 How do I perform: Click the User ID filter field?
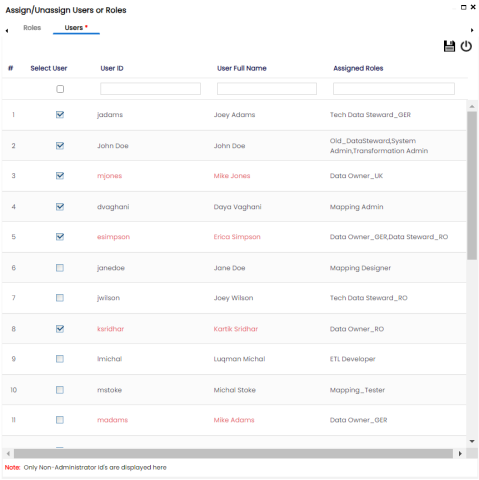click(150, 89)
